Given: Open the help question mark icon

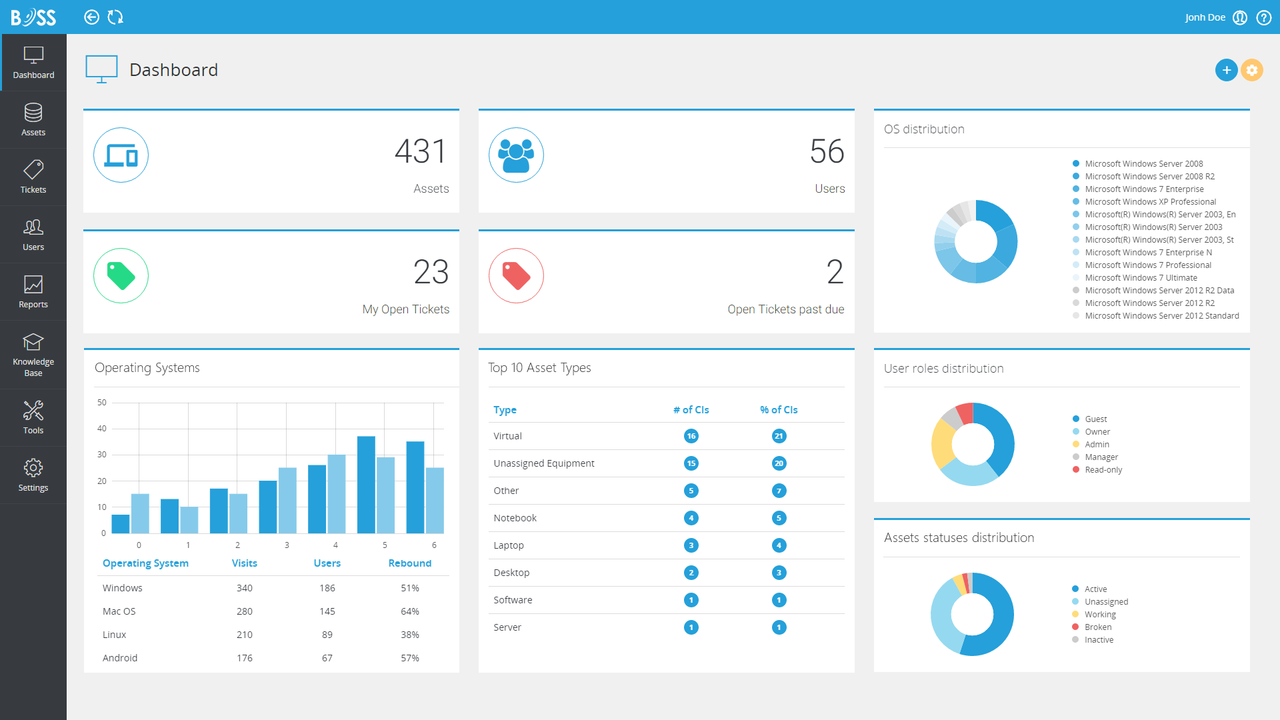Looking at the screenshot, I should [1263, 17].
